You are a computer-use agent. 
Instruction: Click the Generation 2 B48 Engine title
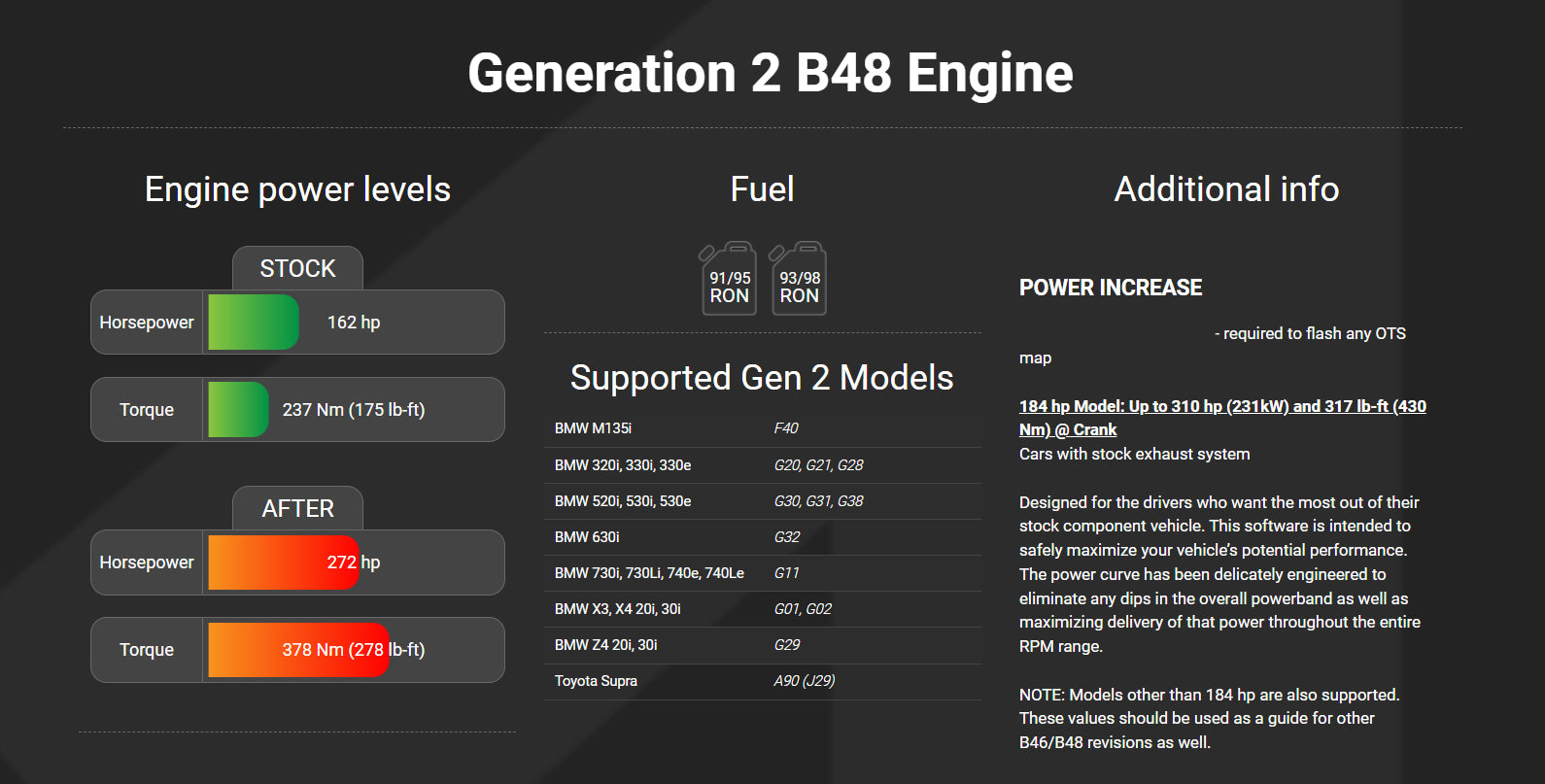(x=771, y=74)
